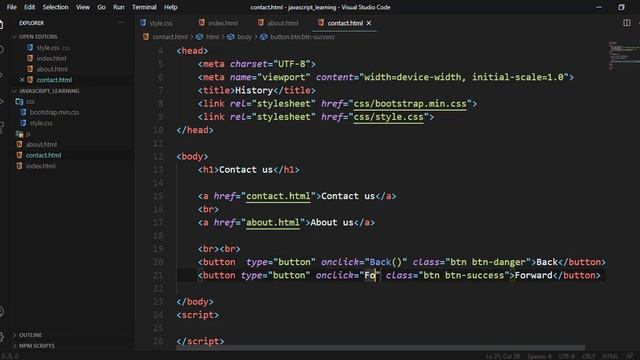Open the Terminal menu
Screen dimensions: 640x360
click(144, 7)
